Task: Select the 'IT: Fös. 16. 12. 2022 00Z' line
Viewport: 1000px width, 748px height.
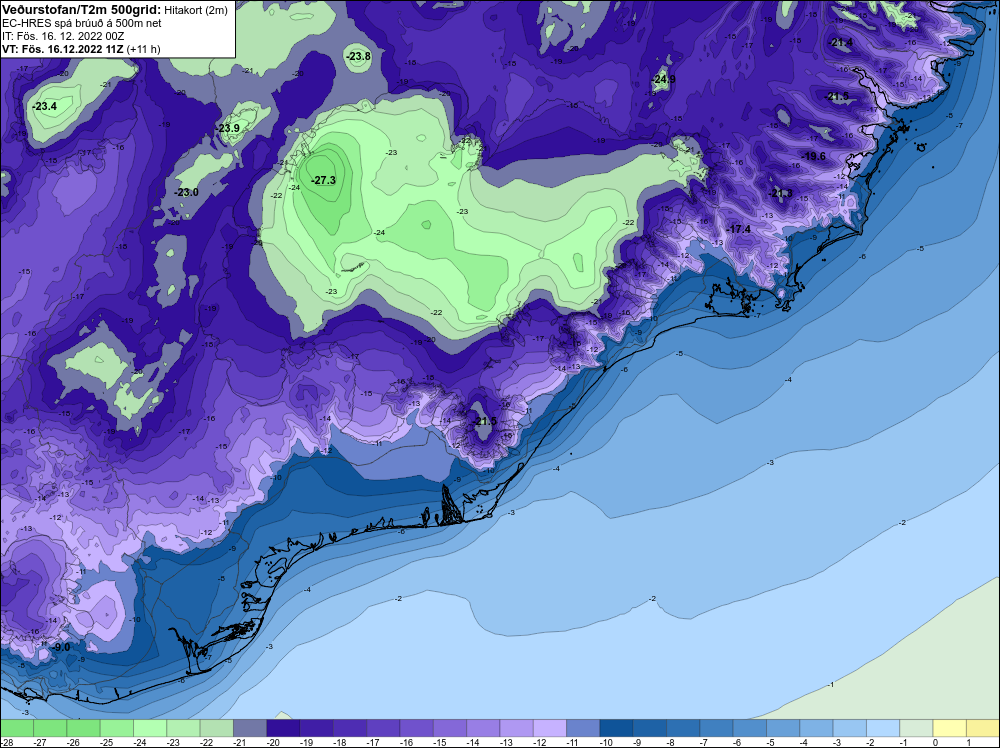Action: pyautogui.click(x=63, y=36)
